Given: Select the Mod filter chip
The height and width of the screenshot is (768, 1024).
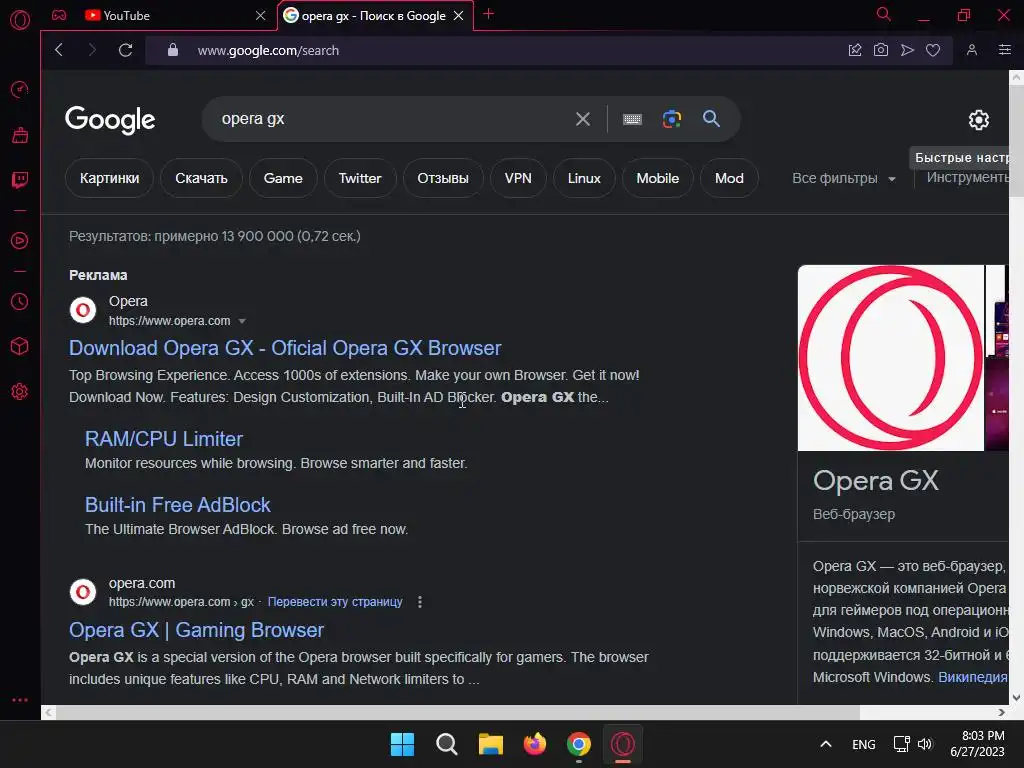Looking at the screenshot, I should click(x=729, y=178).
